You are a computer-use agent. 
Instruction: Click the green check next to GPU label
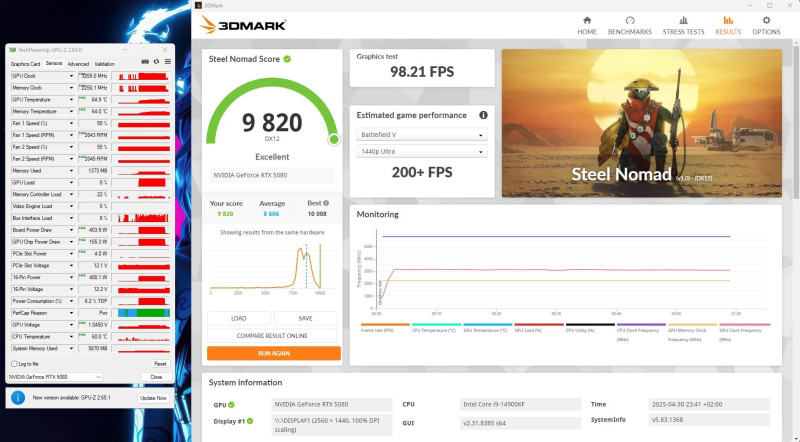(x=231, y=405)
